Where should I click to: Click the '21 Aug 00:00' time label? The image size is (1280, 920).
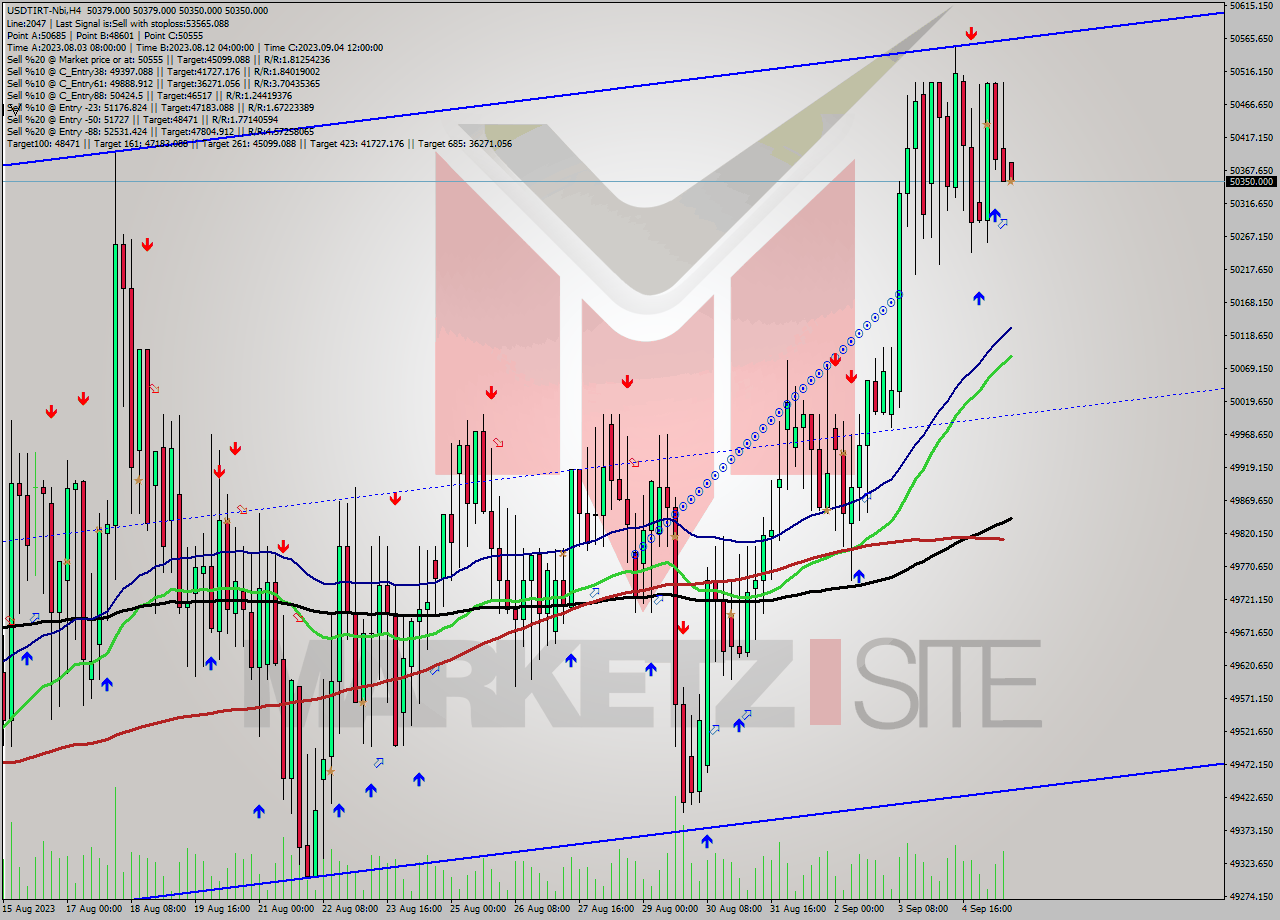tap(286, 910)
